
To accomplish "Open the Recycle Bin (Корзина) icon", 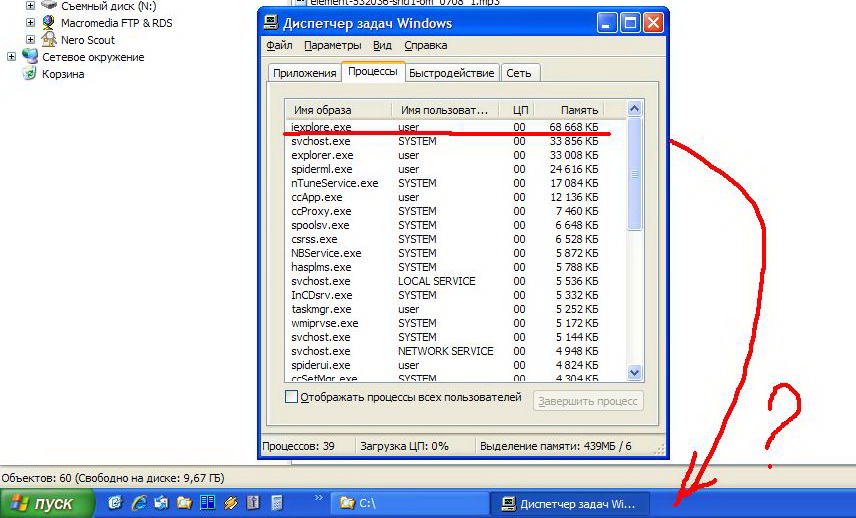I will [30, 74].
